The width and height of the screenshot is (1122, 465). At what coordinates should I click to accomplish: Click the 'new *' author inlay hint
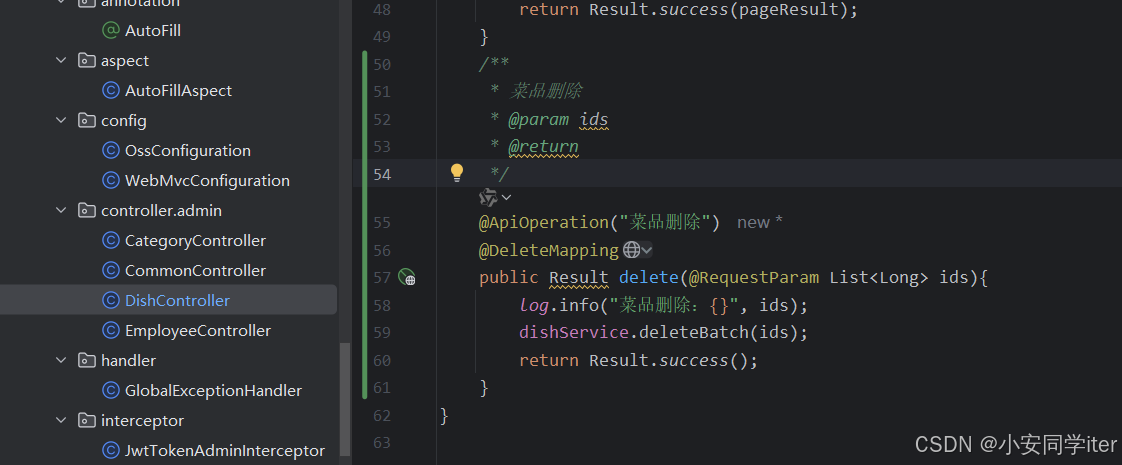pos(760,222)
